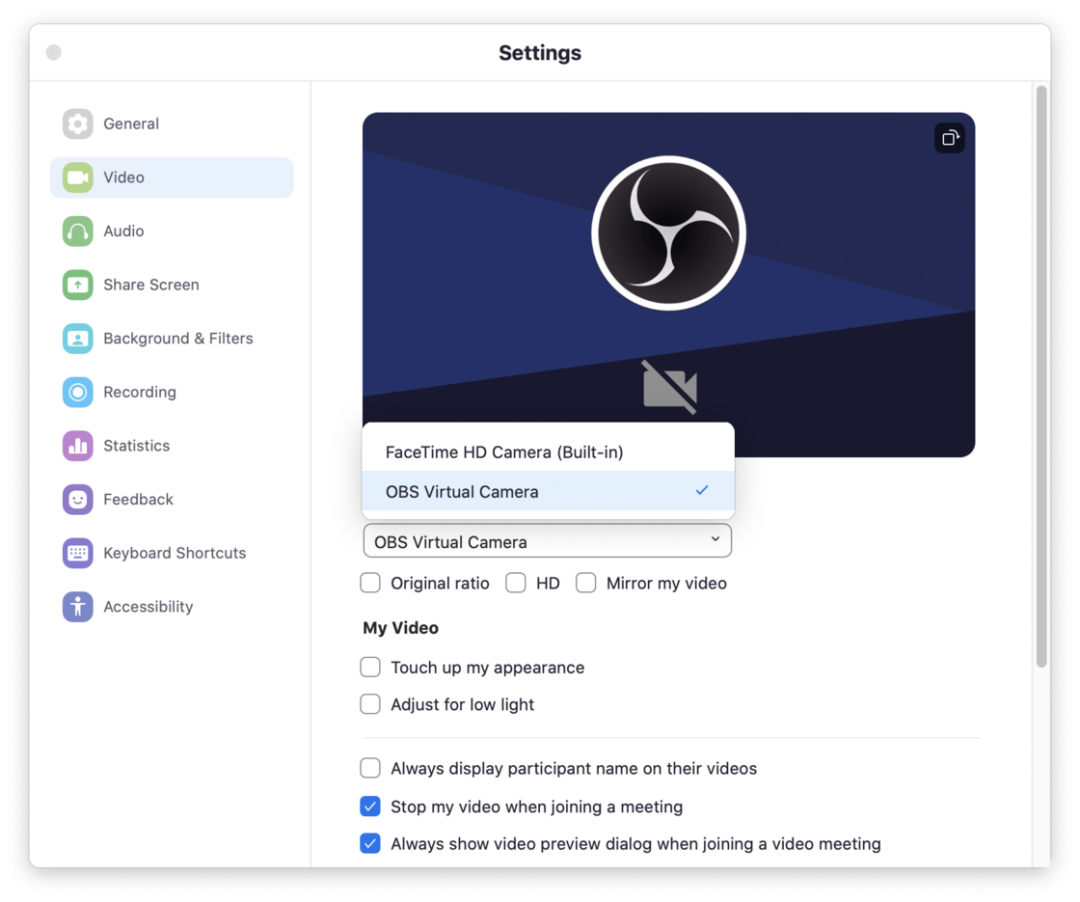Enable Always display participant name on videos
The height and width of the screenshot is (902, 1080).
371,768
